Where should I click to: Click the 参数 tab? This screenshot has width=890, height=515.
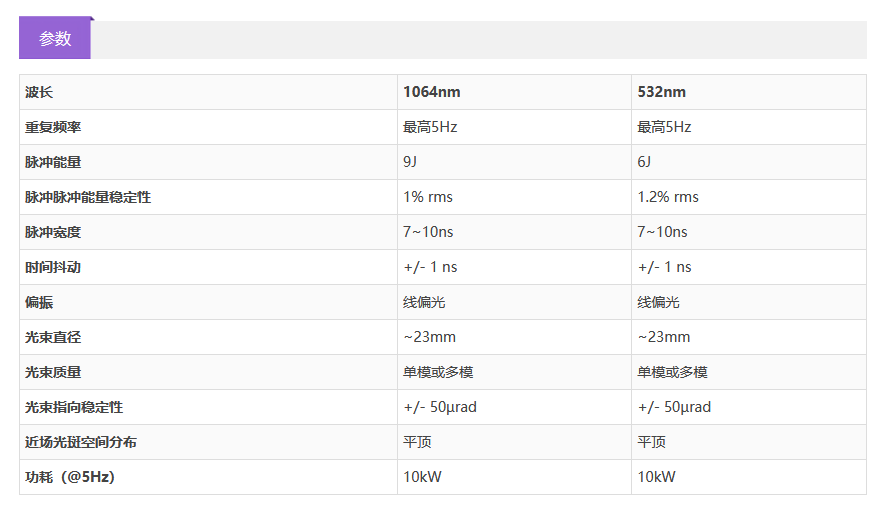(55, 39)
